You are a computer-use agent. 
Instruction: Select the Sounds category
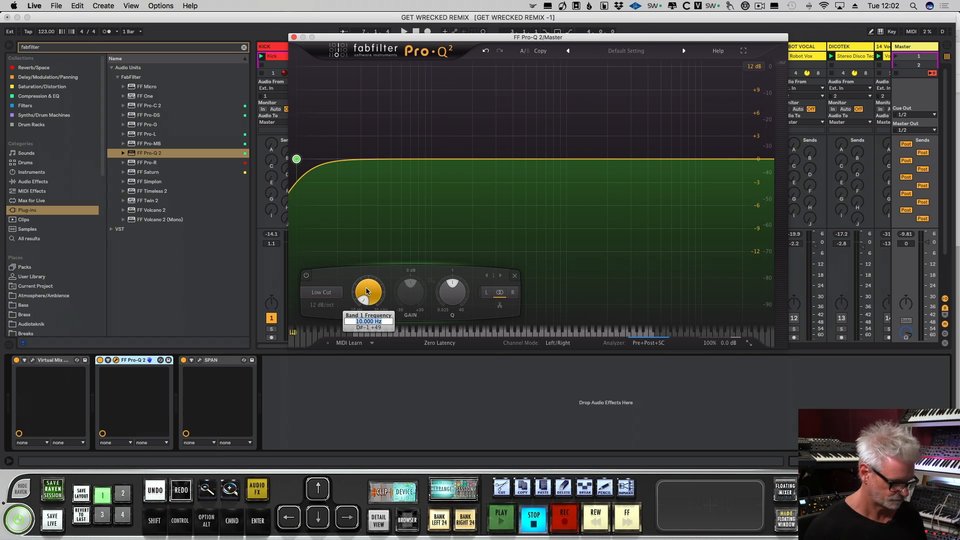point(26,153)
